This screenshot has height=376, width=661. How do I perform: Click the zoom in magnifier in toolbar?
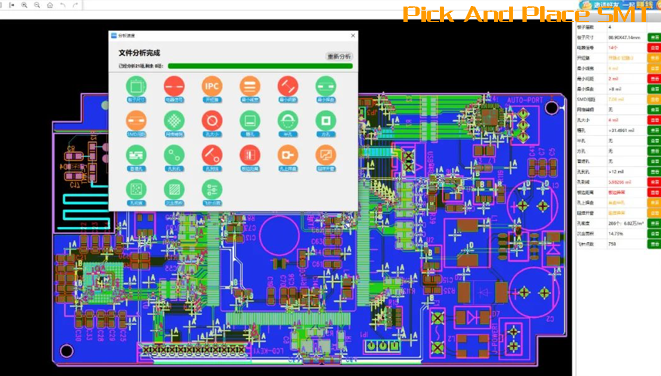[24, 5]
